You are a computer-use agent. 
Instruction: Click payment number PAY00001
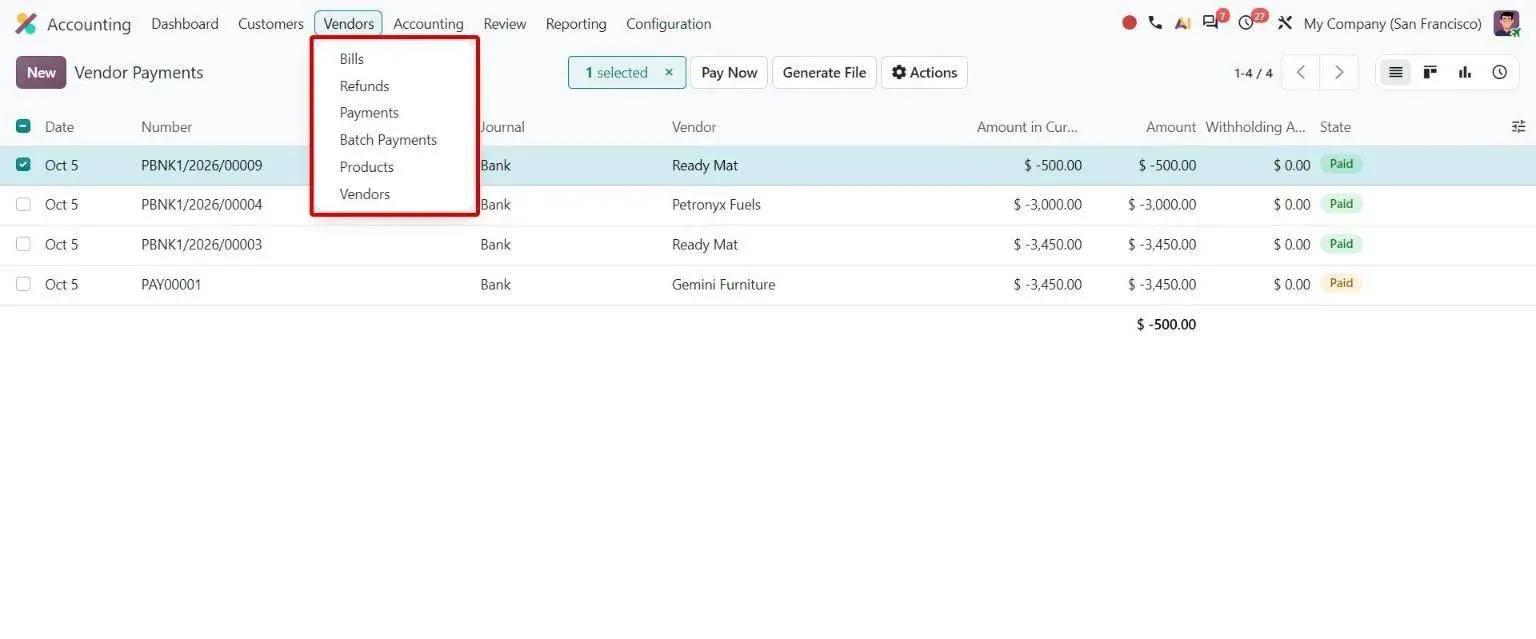tap(171, 284)
